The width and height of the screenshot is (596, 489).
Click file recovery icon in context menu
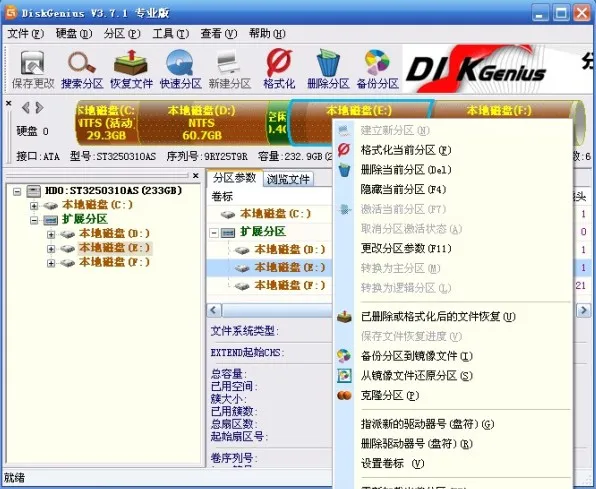tap(344, 316)
